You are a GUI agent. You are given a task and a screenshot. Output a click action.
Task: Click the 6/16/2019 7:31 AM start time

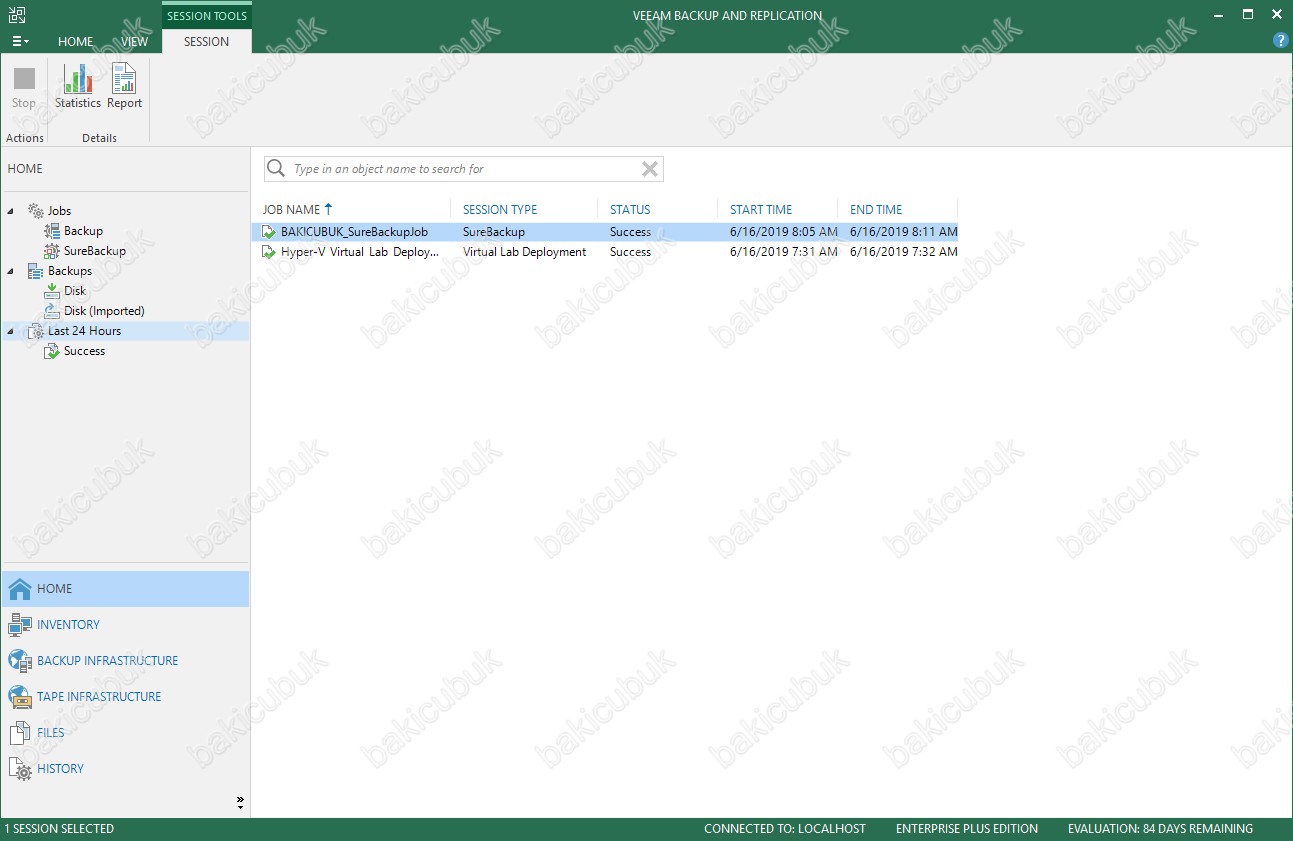[x=784, y=252]
